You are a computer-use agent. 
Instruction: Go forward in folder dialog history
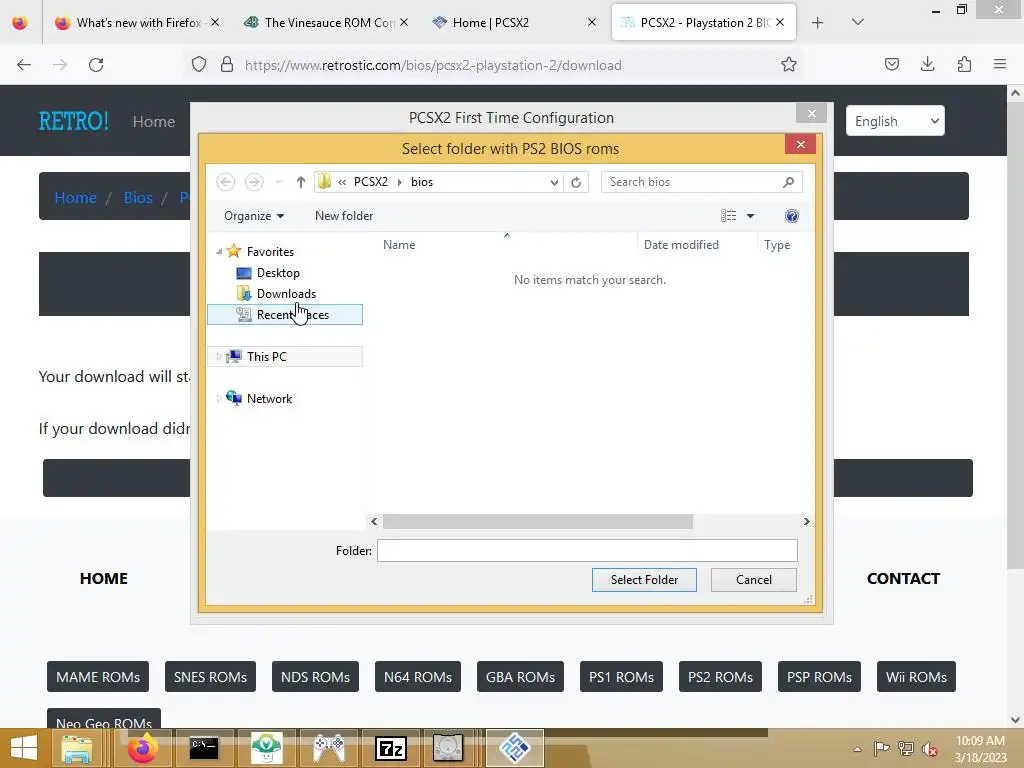[254, 182]
